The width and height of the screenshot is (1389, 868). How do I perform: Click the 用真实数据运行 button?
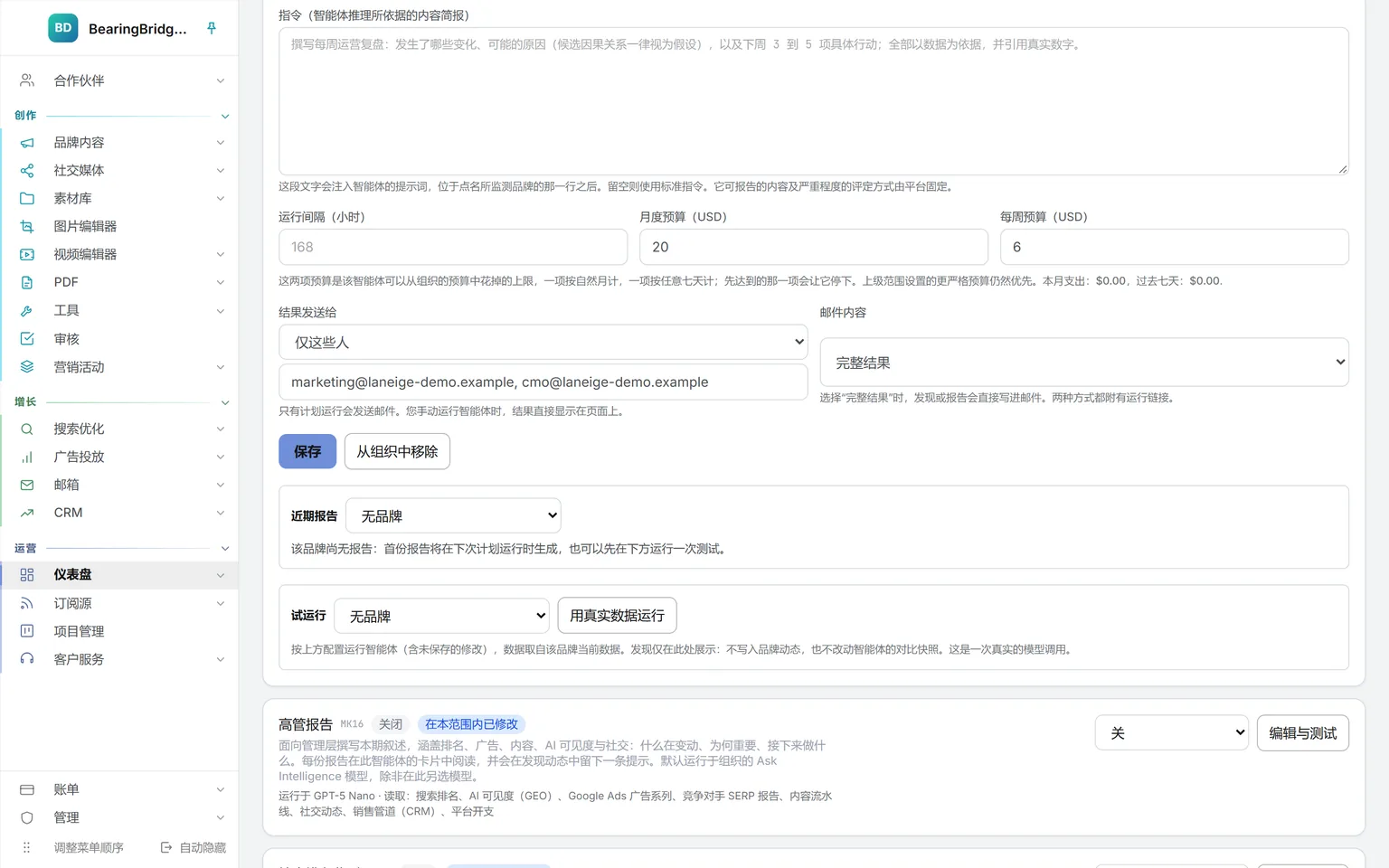(617, 616)
